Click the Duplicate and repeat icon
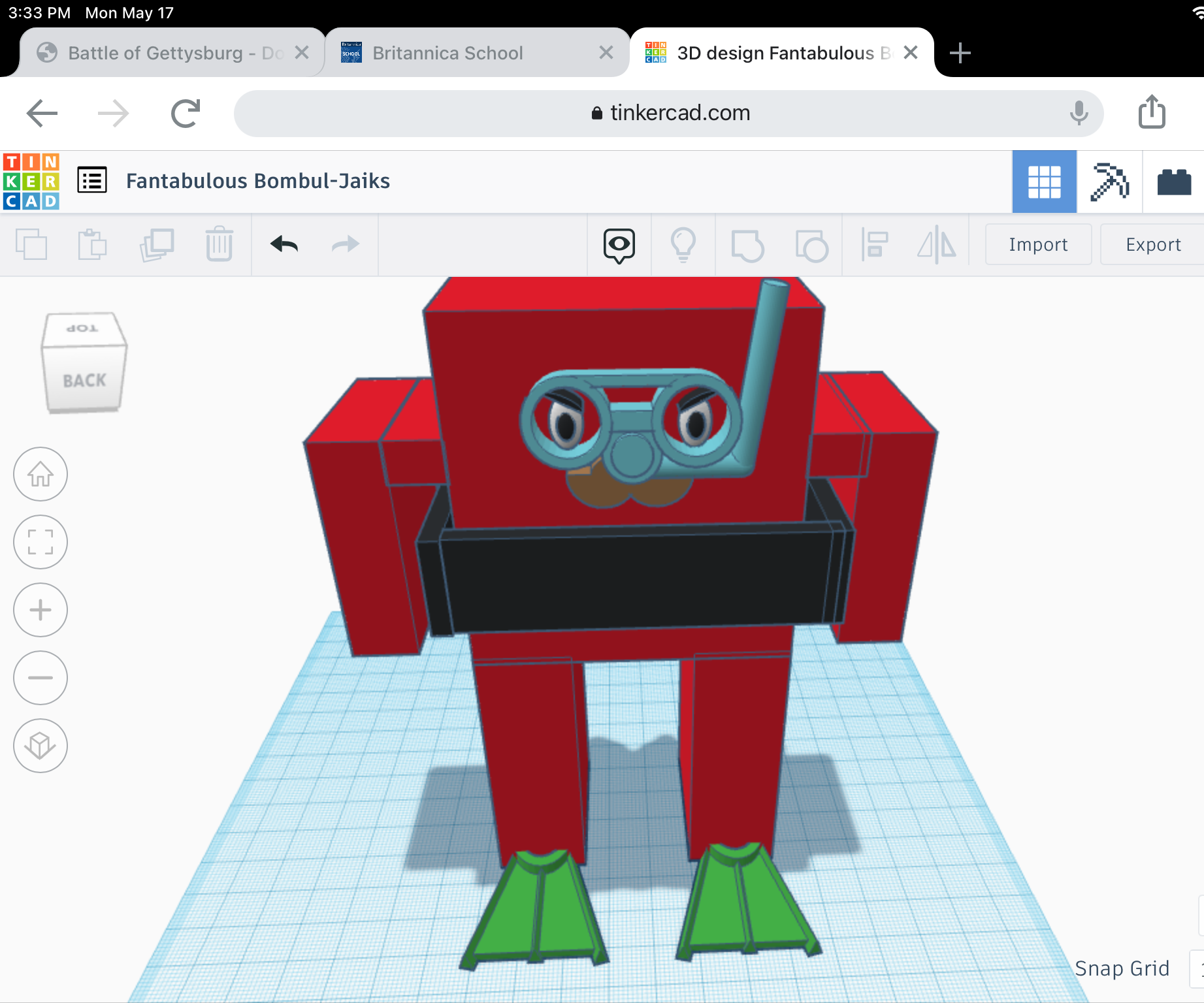This screenshot has width=1204, height=1003. [157, 244]
